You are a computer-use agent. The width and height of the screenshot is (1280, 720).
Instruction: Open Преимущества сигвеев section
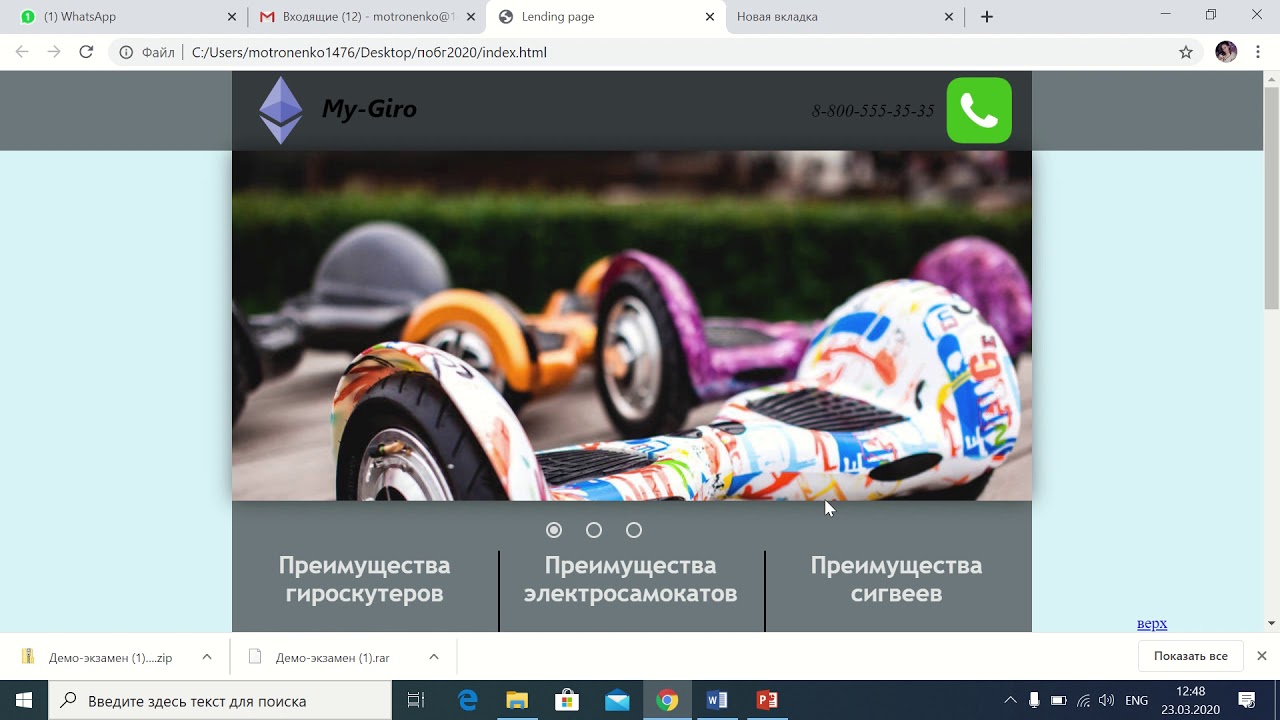pos(897,579)
